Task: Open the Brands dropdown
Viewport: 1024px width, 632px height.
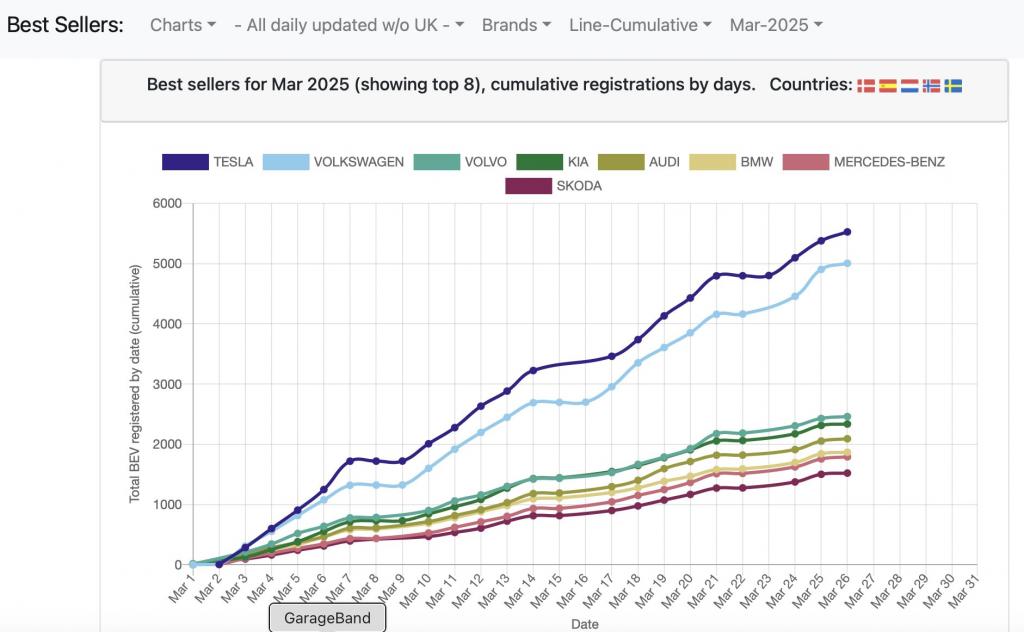Action: click(516, 25)
